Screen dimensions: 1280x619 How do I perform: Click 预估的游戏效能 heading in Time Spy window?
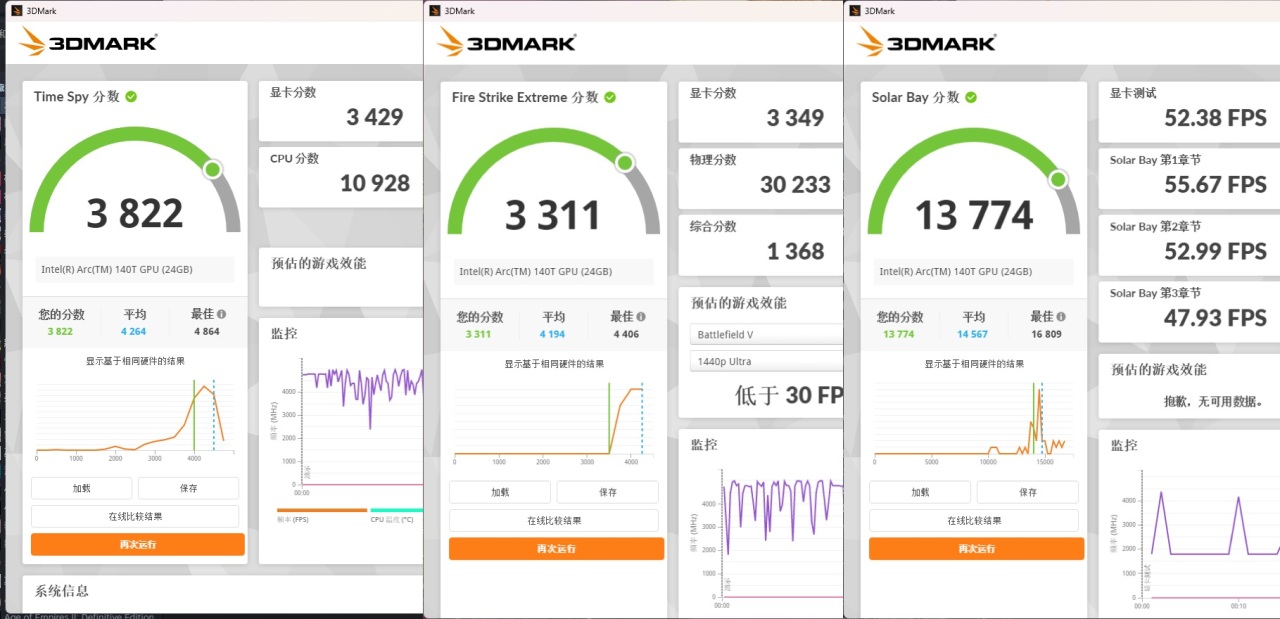pyautogui.click(x=319, y=263)
